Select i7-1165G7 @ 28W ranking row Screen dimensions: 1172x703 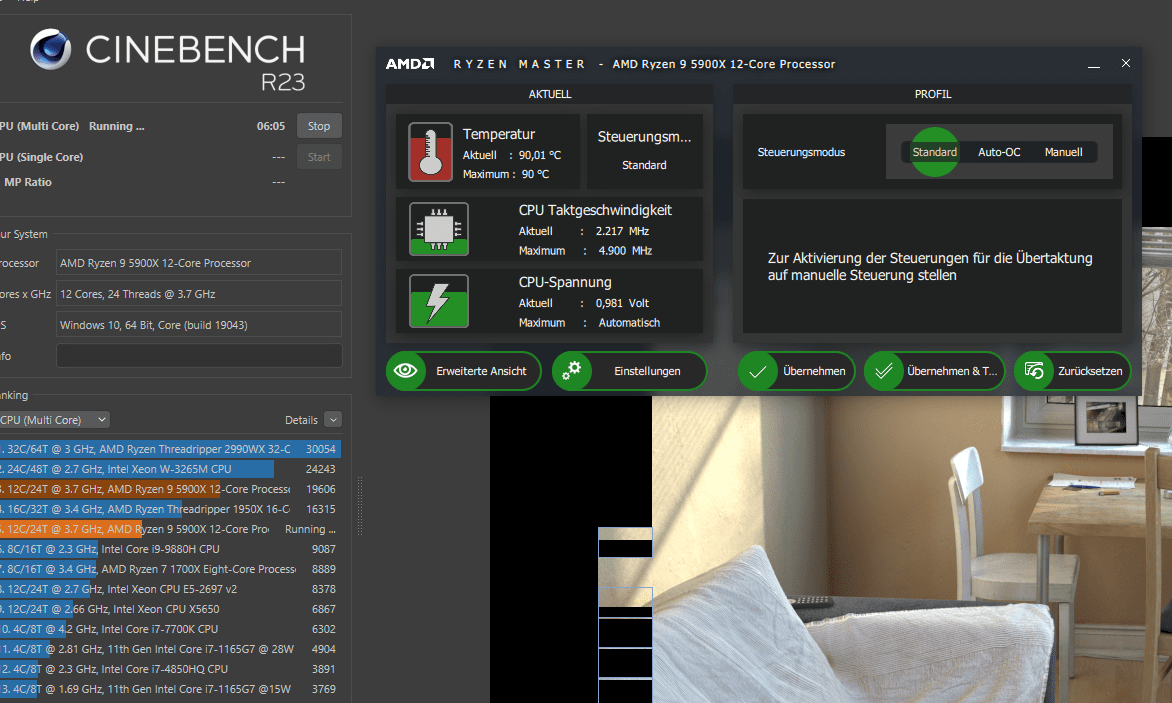[170, 649]
